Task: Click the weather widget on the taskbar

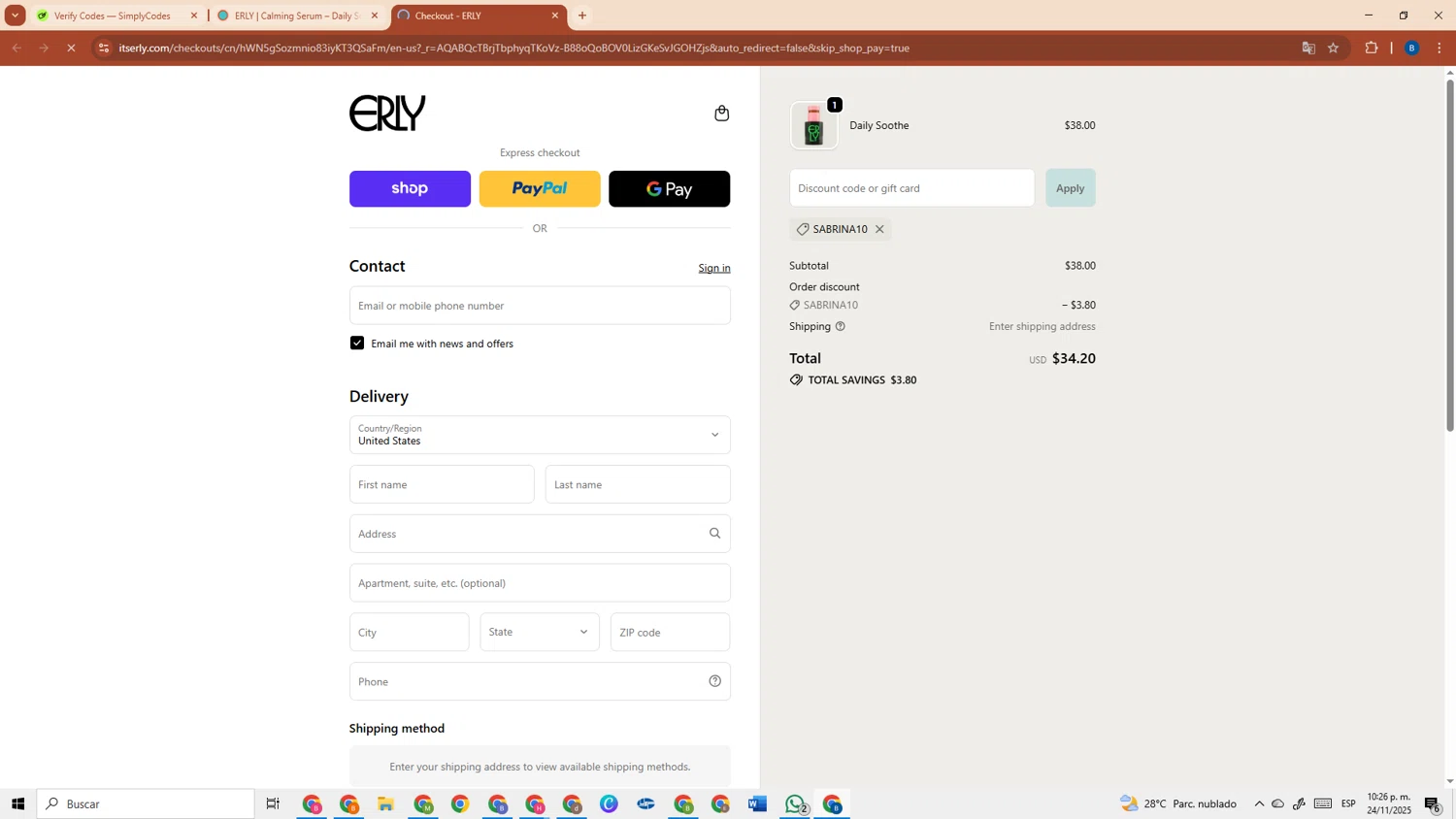Action: tap(1177, 803)
